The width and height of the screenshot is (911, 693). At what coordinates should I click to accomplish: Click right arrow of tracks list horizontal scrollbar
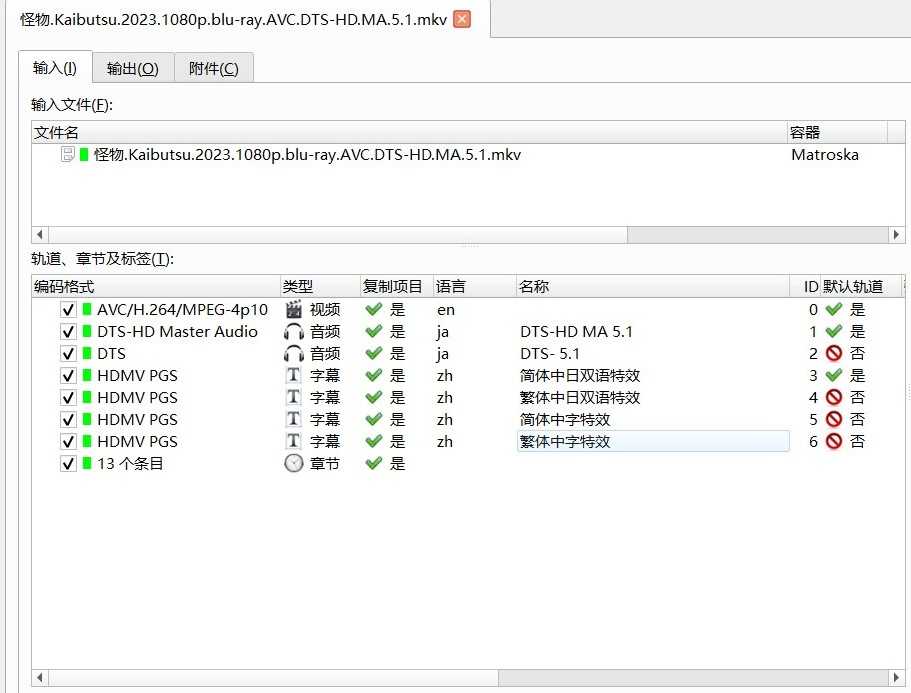click(x=896, y=677)
